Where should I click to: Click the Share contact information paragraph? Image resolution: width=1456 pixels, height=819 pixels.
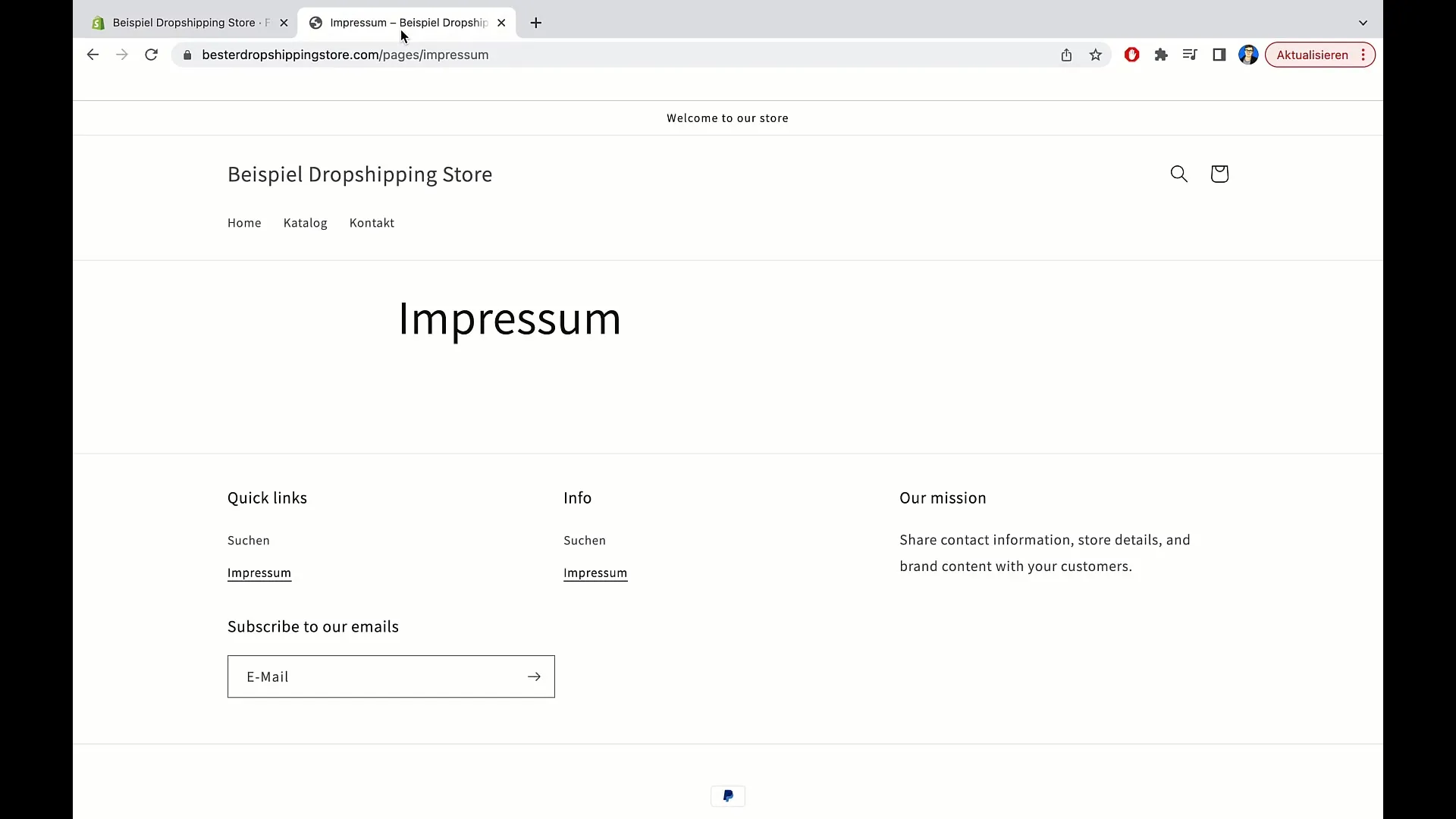[1045, 554]
